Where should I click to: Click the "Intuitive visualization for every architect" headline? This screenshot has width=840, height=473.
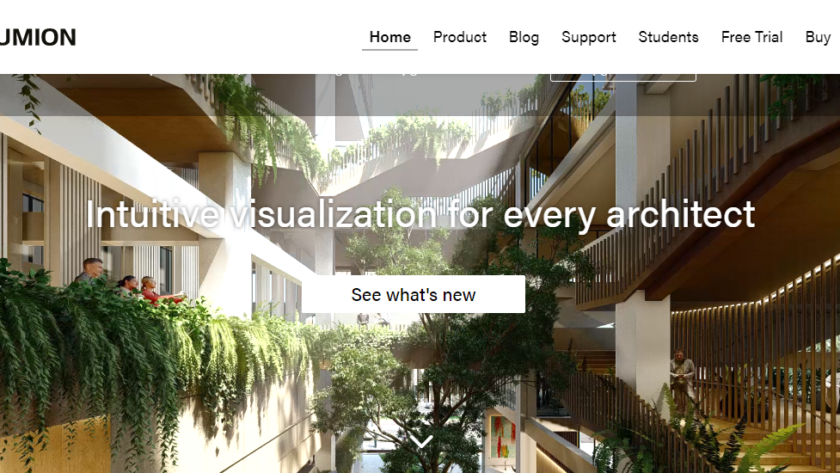421,214
